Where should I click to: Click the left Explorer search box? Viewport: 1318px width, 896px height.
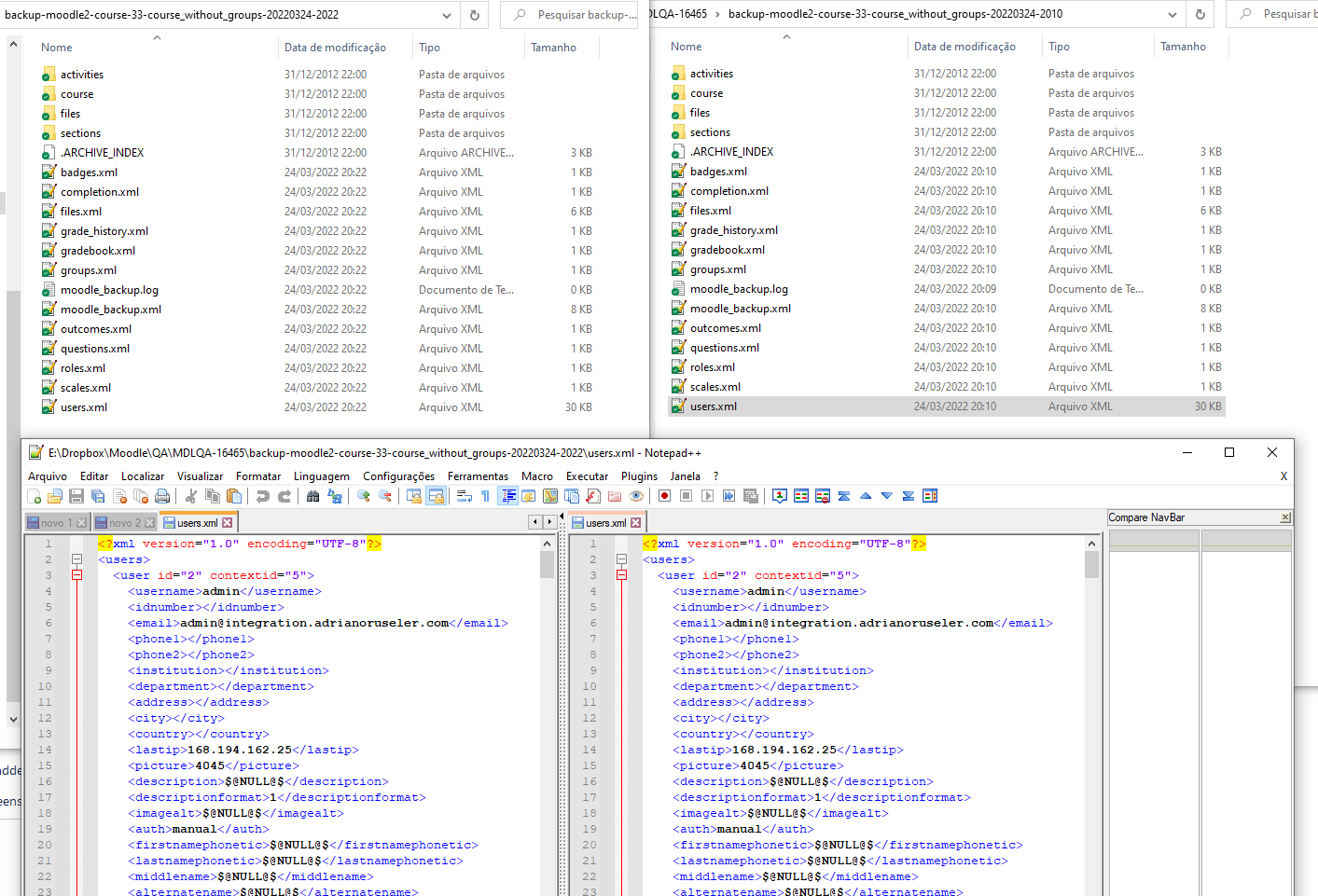[569, 15]
